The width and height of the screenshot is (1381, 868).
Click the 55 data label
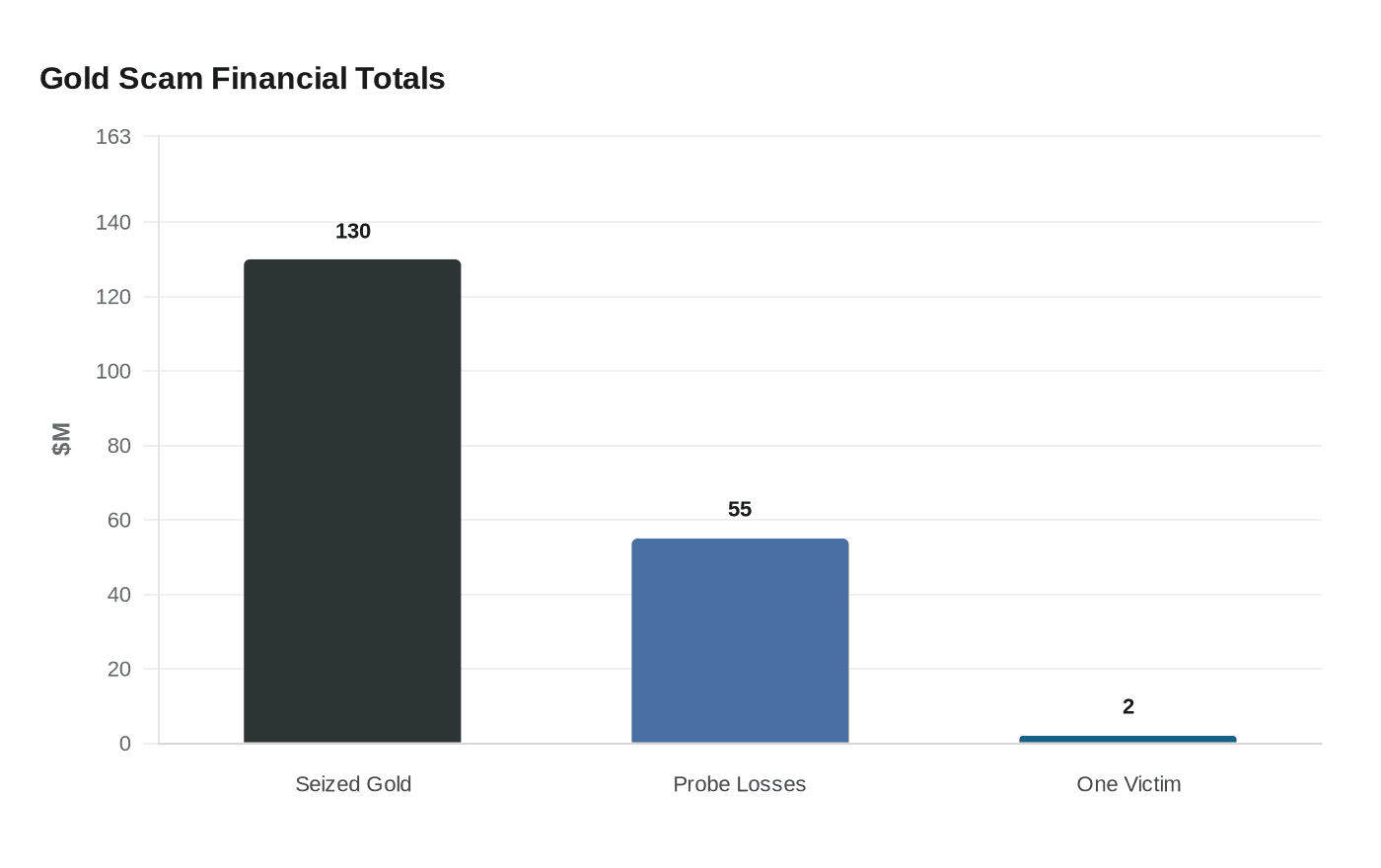coord(740,510)
